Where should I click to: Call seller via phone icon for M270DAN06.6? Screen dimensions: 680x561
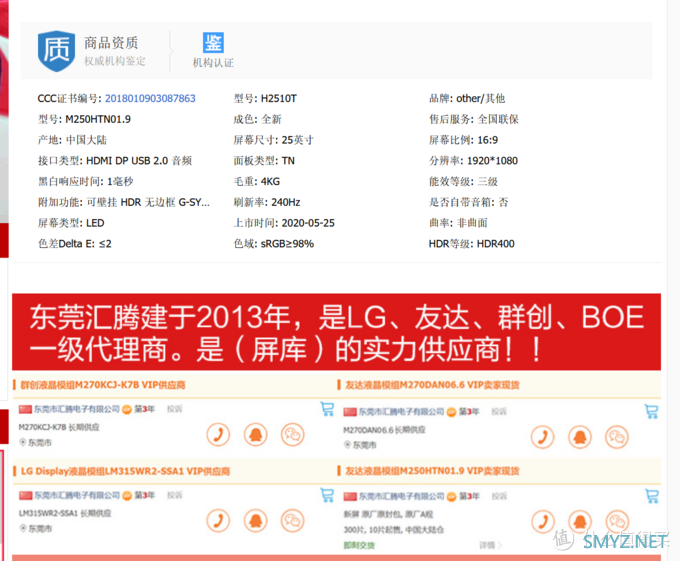point(543,437)
